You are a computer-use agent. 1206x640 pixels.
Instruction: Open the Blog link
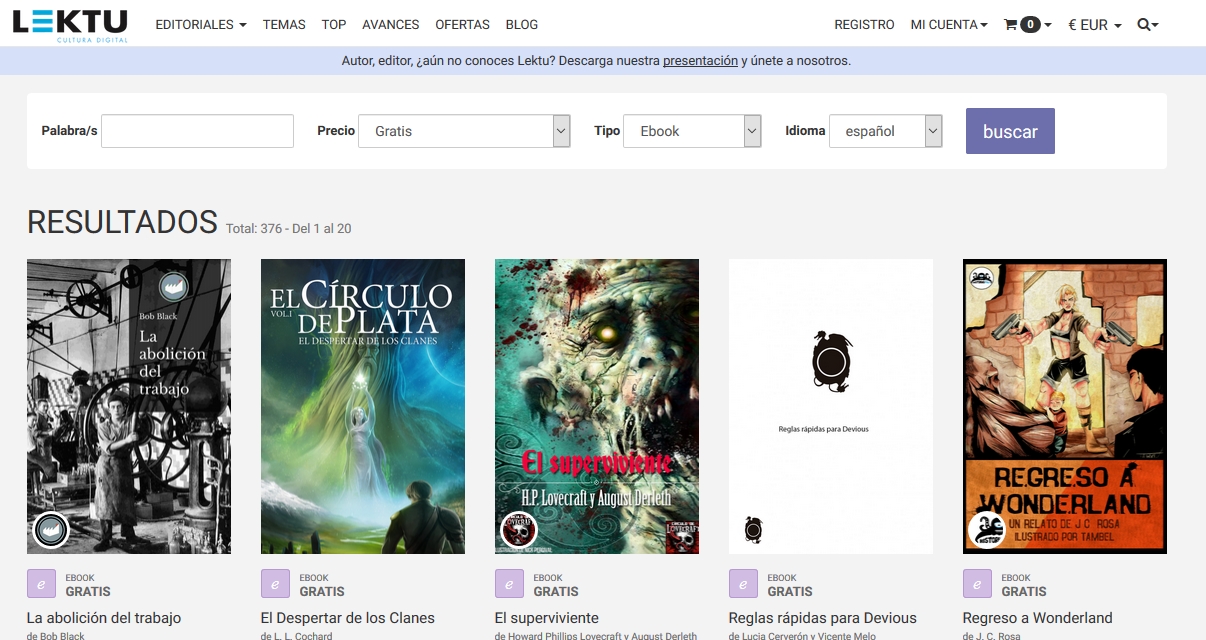coord(522,25)
